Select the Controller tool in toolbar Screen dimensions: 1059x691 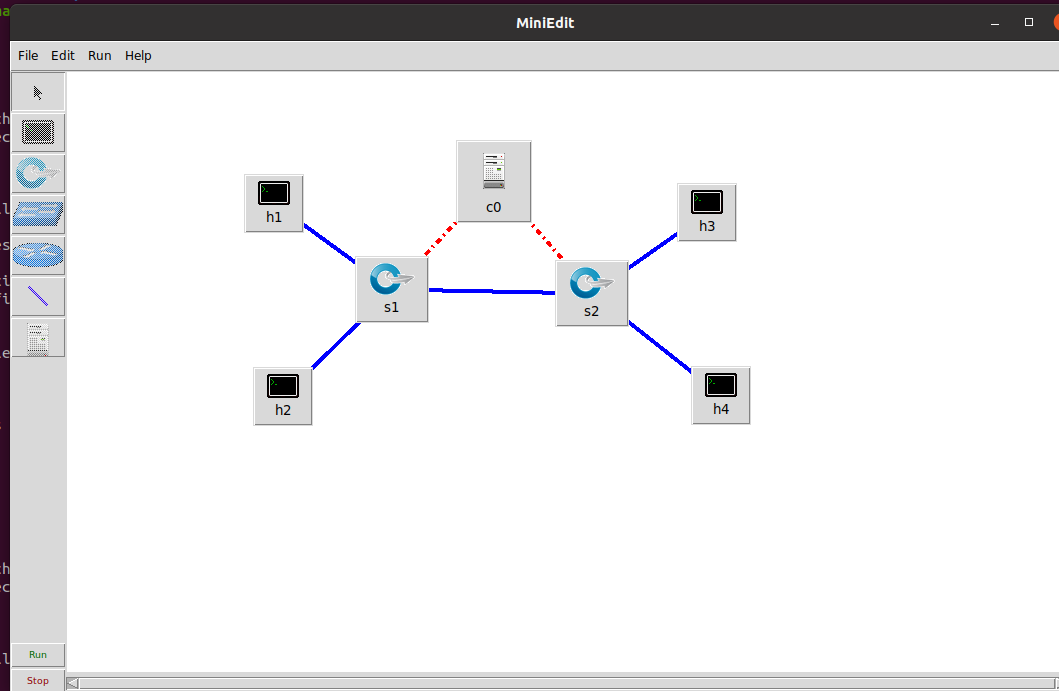[38, 338]
